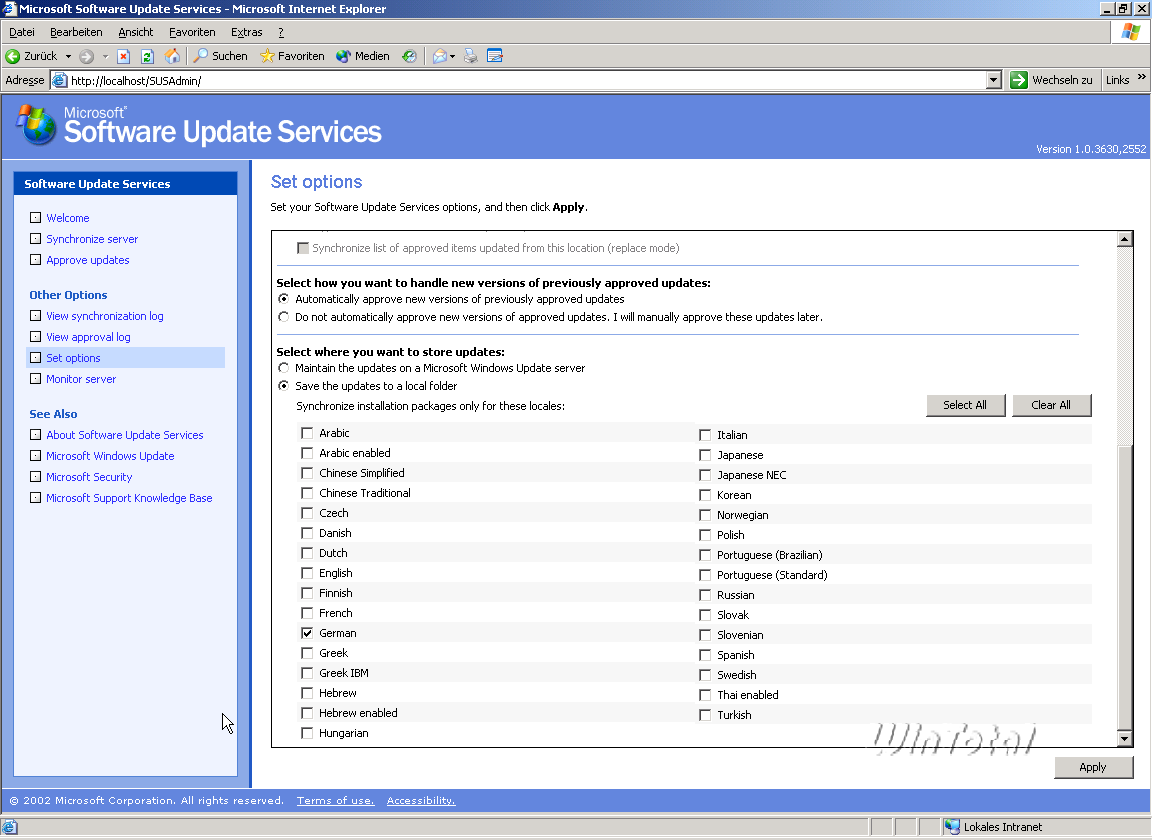Click the options pane scroll up arrow
Screen dimensions: 1152x840
pyautogui.click(x=1125, y=239)
